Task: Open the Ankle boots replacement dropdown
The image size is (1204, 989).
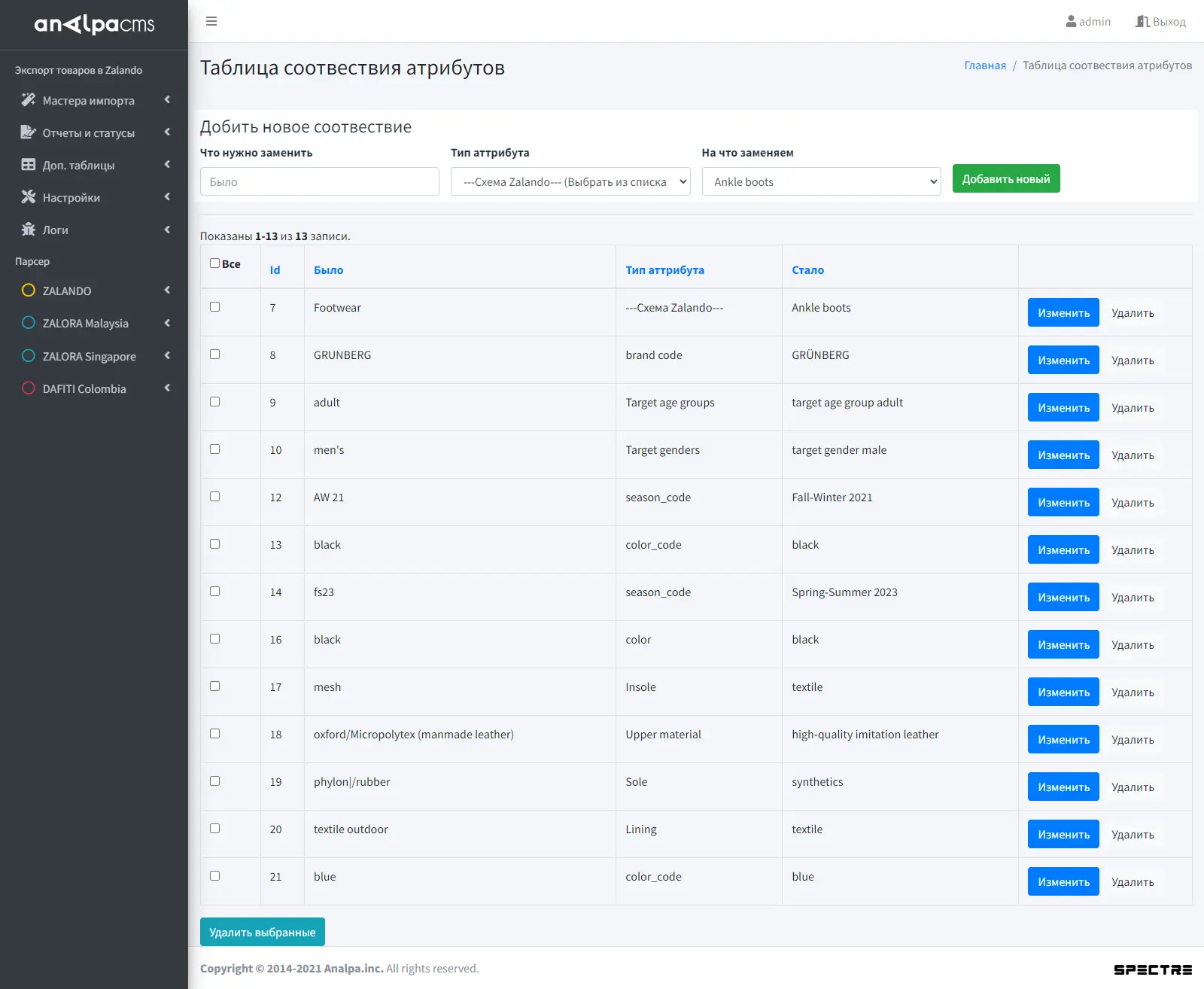Action: coord(821,181)
